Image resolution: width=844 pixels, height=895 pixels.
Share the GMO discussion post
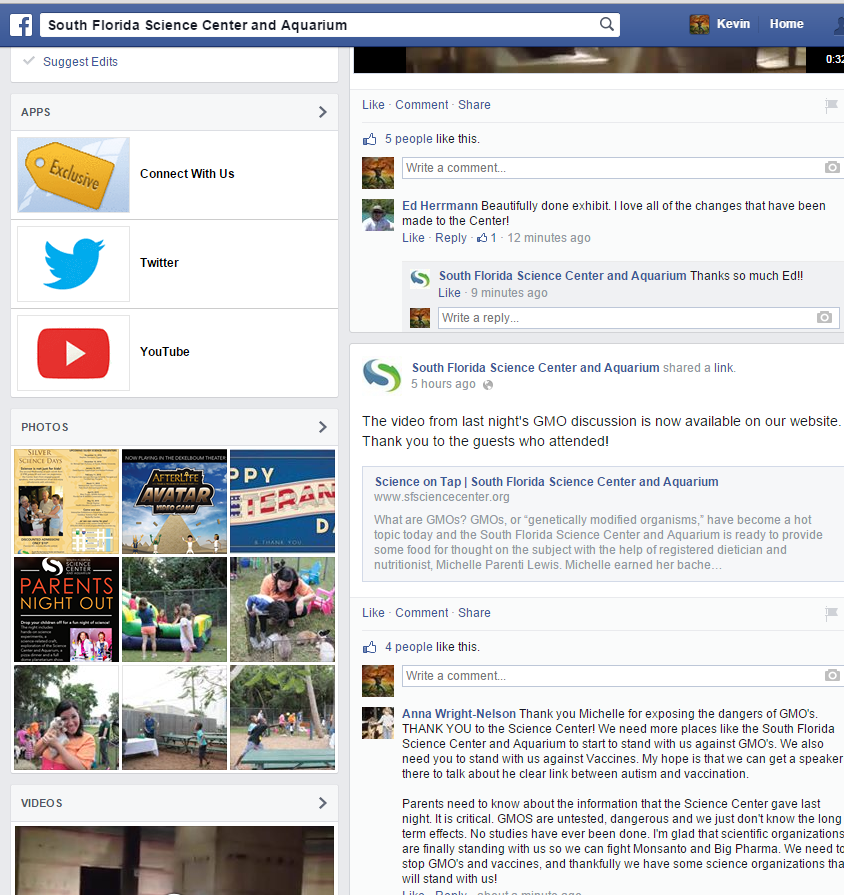coord(474,613)
